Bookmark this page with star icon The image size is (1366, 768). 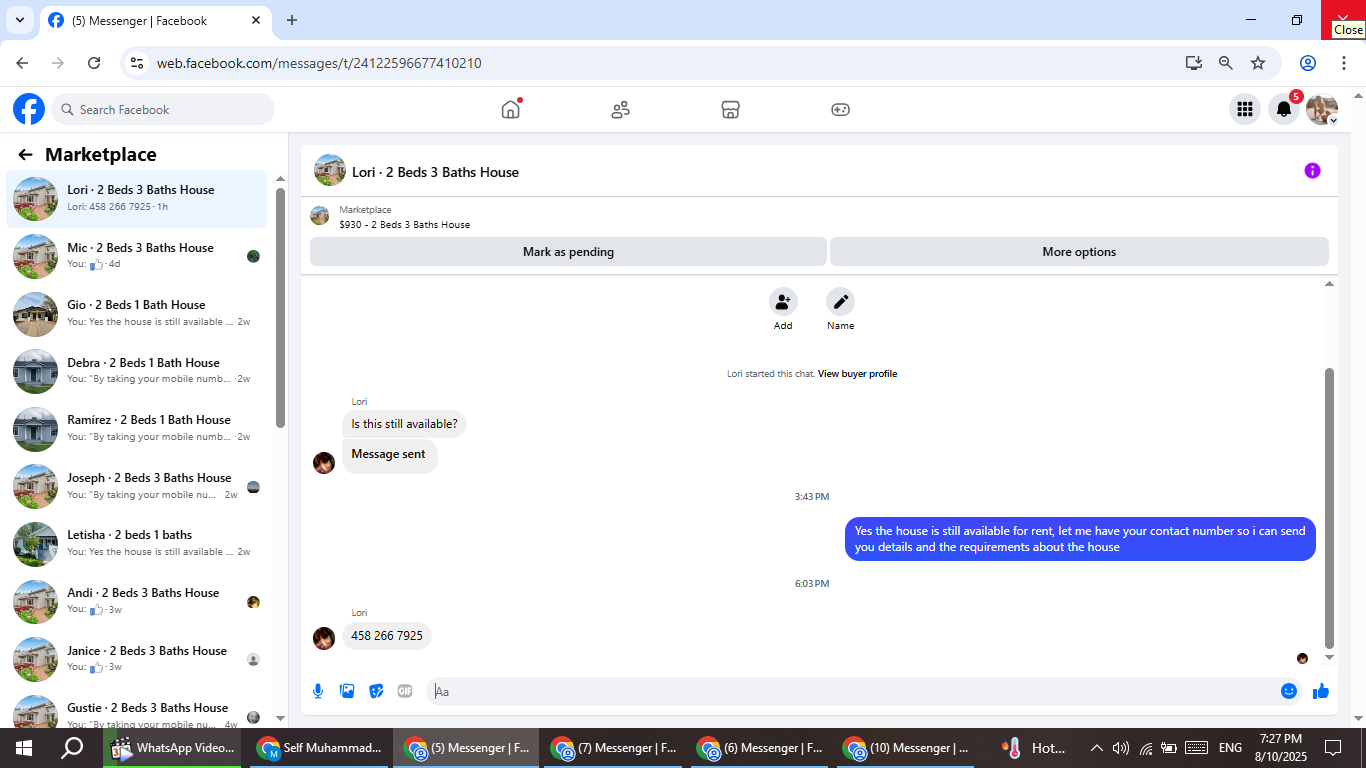pyautogui.click(x=1258, y=63)
